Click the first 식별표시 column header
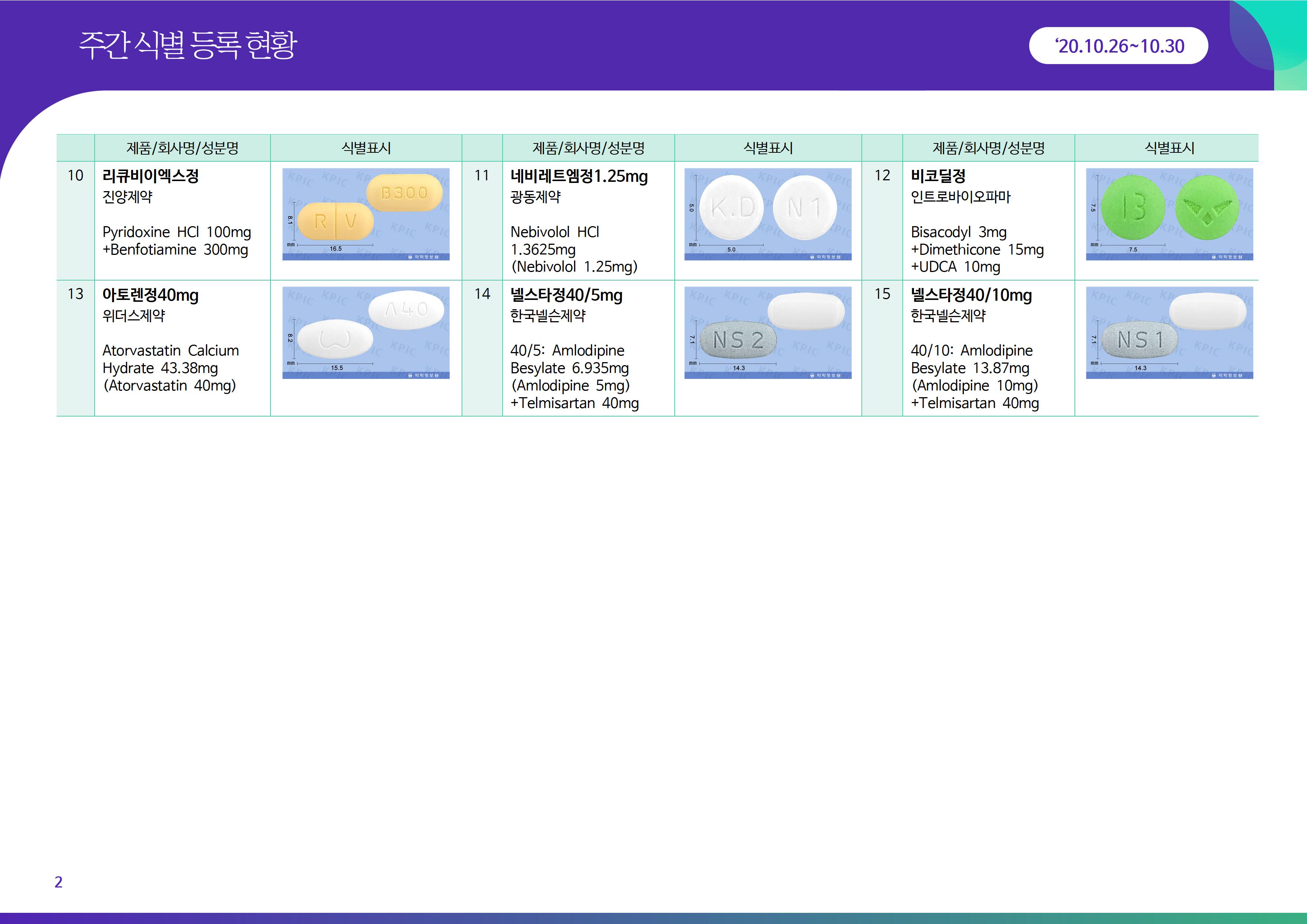1307x924 pixels. (365, 148)
